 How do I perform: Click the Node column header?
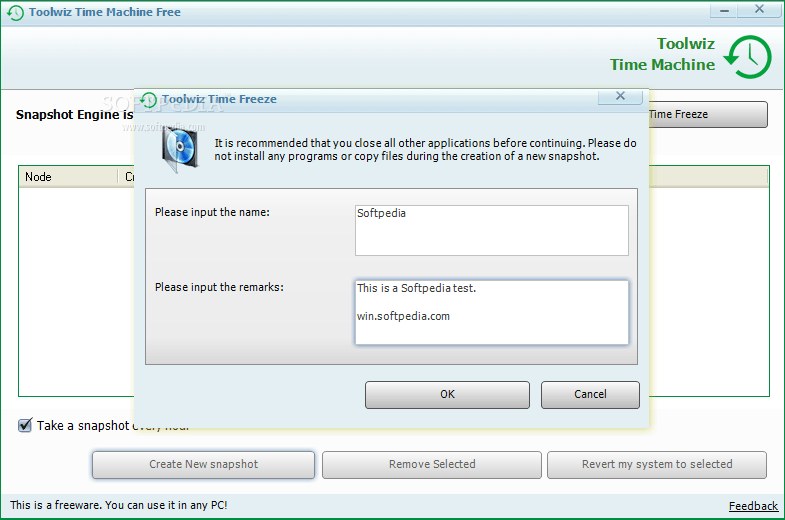coord(68,177)
